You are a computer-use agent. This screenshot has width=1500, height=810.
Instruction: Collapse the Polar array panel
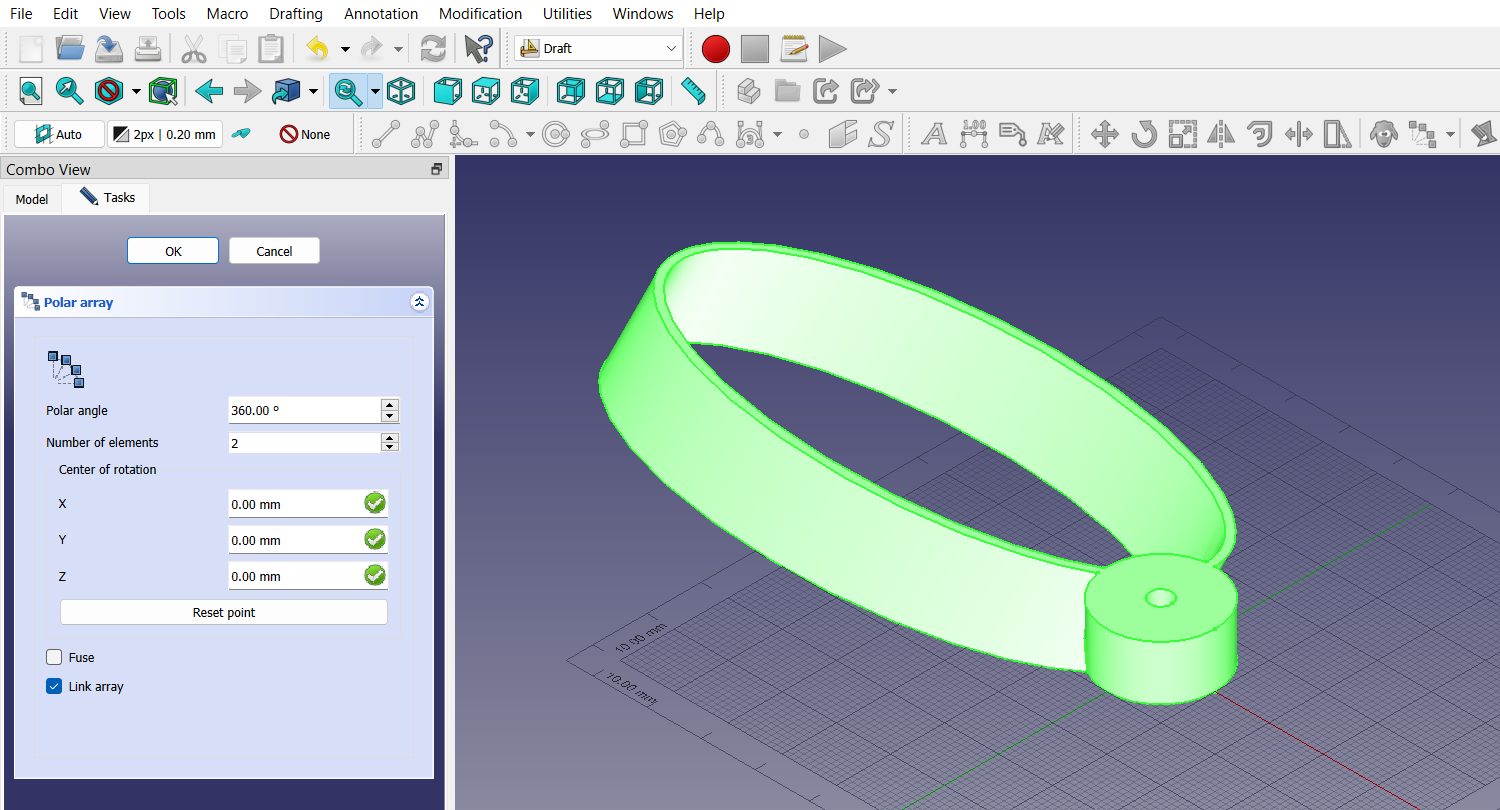[419, 301]
